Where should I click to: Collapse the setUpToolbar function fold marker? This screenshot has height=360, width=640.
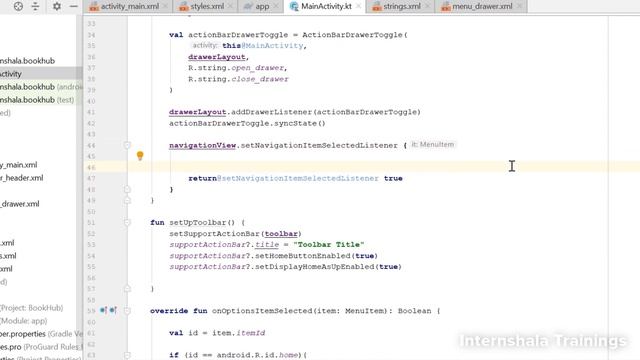(x=127, y=222)
